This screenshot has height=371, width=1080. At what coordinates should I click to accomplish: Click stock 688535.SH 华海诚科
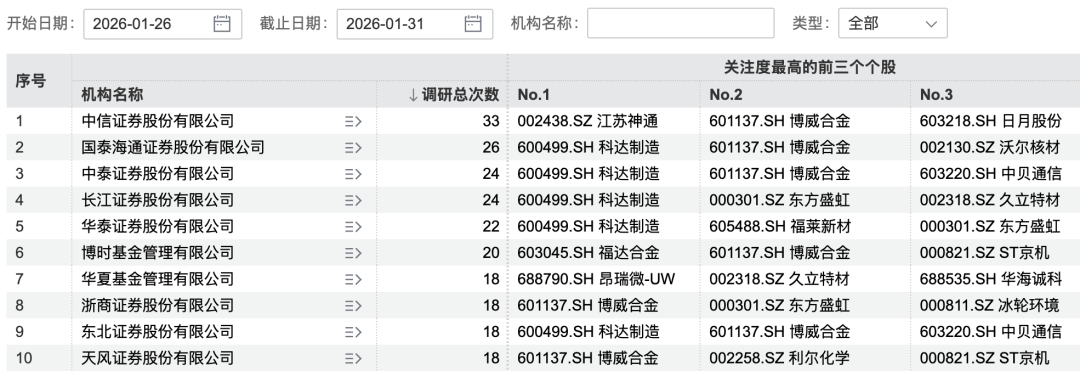tap(990, 279)
